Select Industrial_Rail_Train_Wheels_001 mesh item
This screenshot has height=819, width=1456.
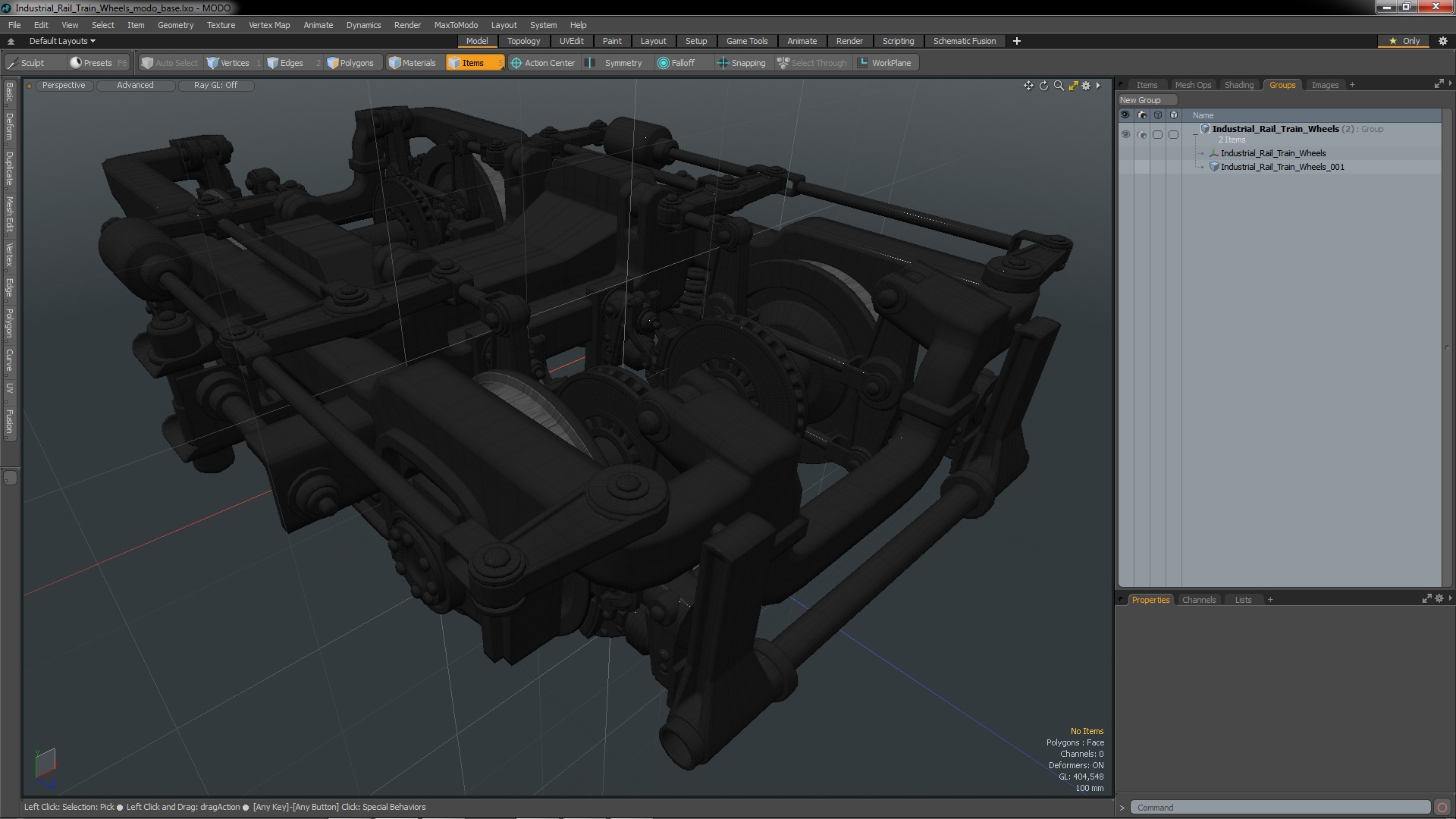click(x=1282, y=167)
